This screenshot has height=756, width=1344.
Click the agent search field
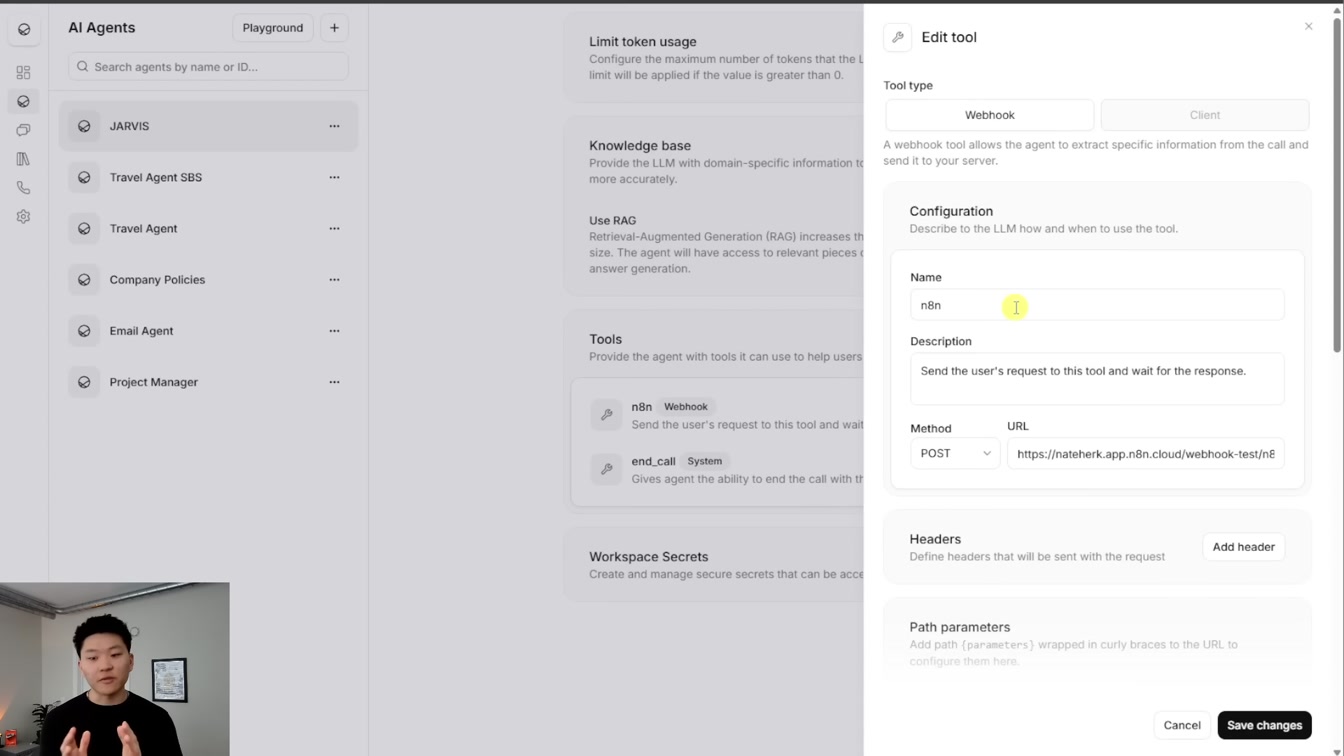(208, 67)
